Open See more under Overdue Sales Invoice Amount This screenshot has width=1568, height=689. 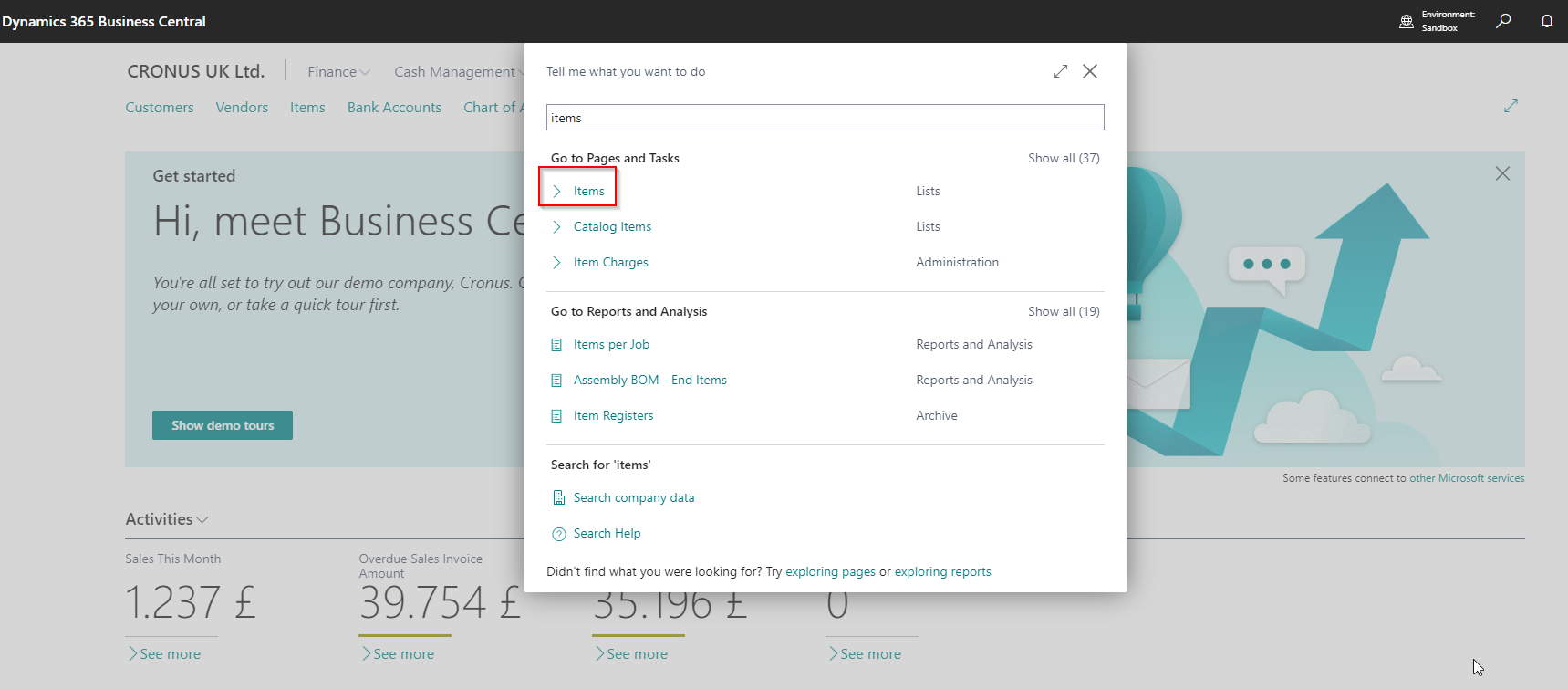[x=398, y=653]
